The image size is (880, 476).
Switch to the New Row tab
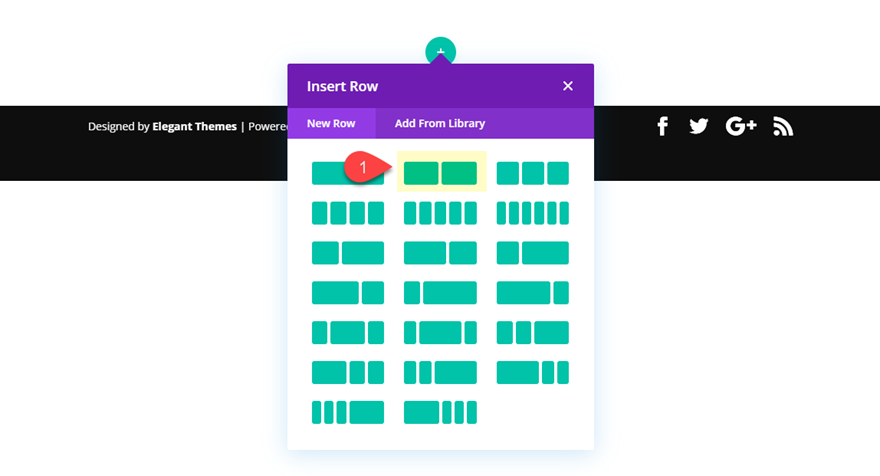pyautogui.click(x=331, y=123)
